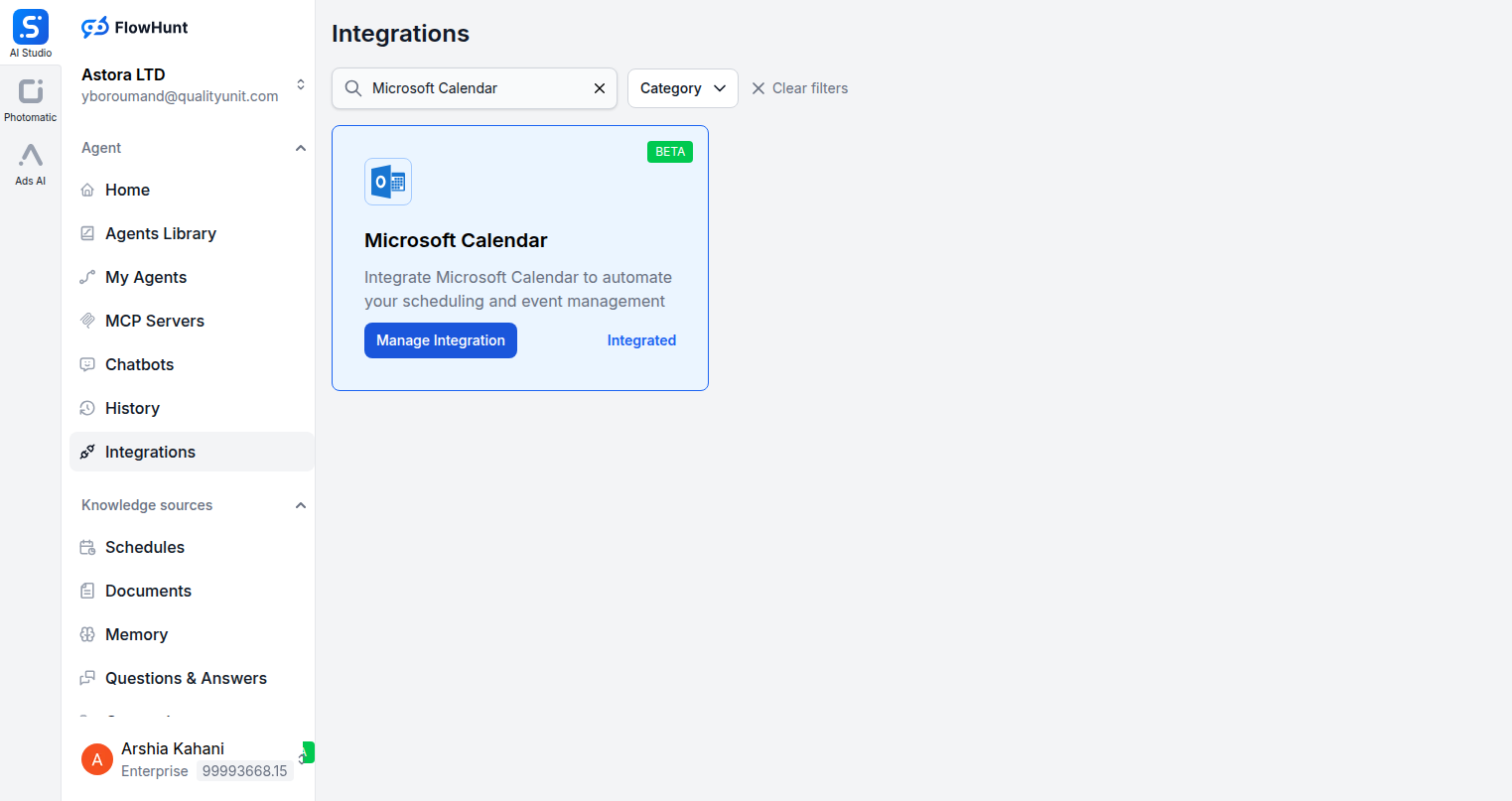
Task: Click the Manage Integration button
Action: [x=440, y=340]
